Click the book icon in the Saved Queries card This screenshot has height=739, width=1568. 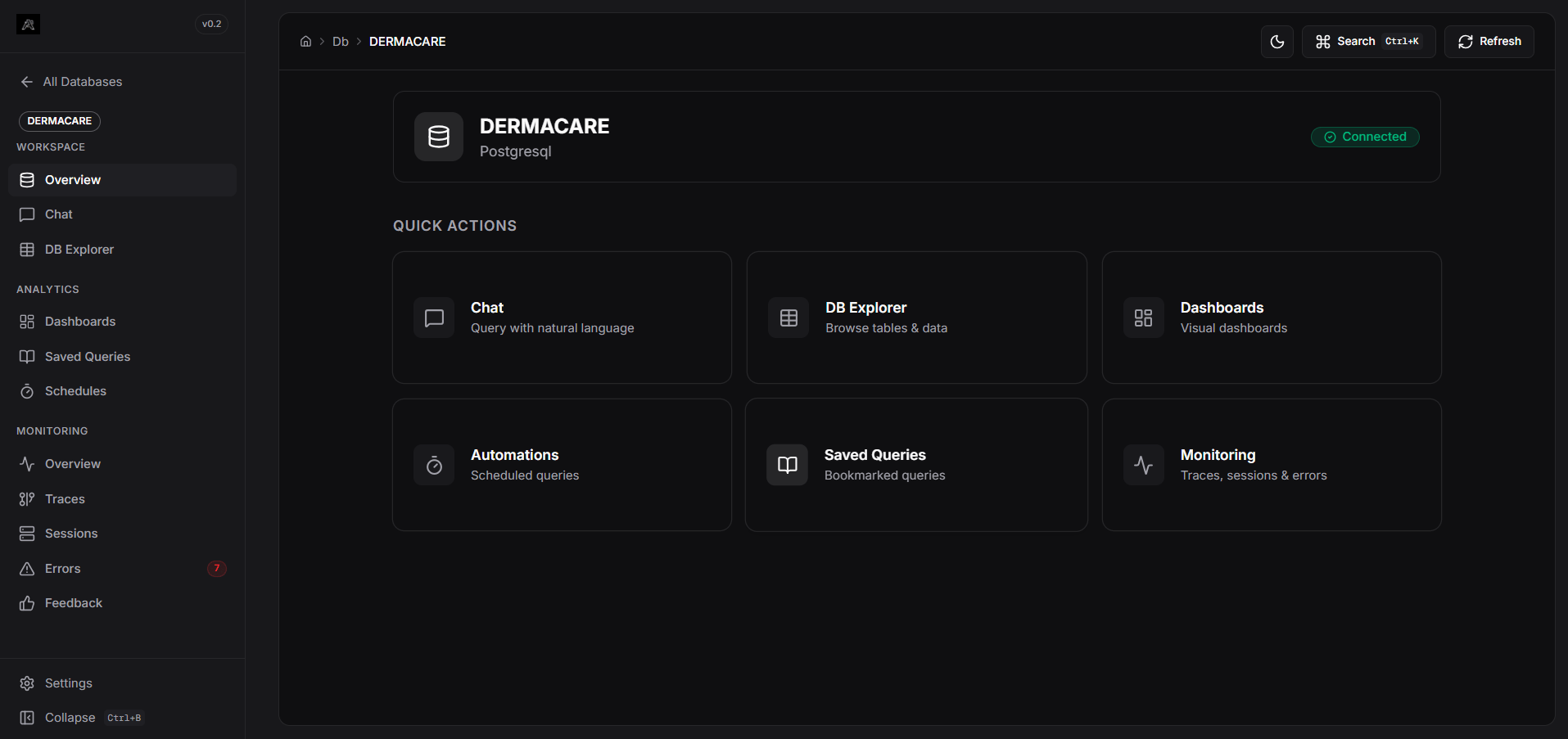[788, 465]
